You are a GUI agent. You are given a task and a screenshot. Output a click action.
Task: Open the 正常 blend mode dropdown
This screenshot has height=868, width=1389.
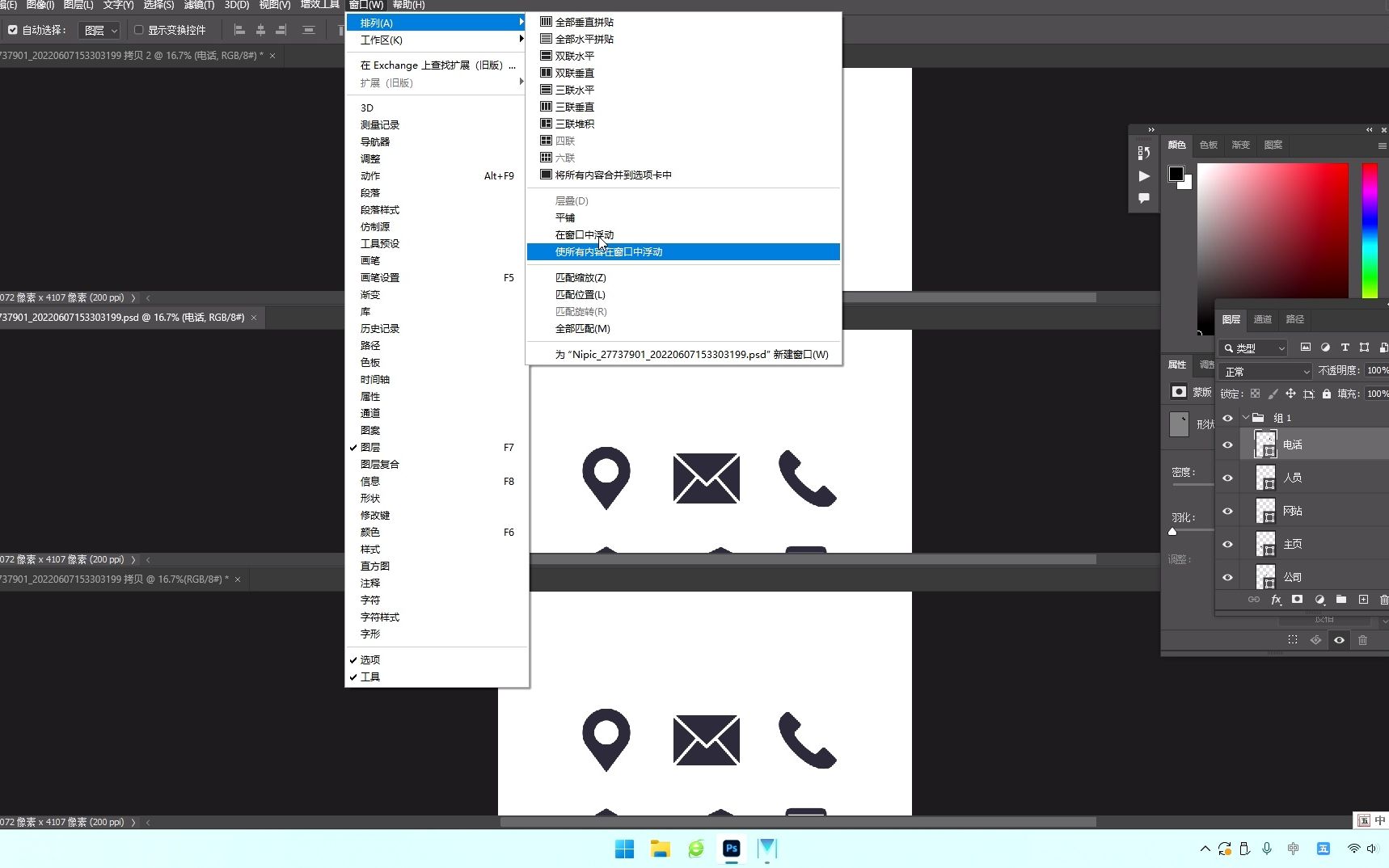click(1264, 371)
